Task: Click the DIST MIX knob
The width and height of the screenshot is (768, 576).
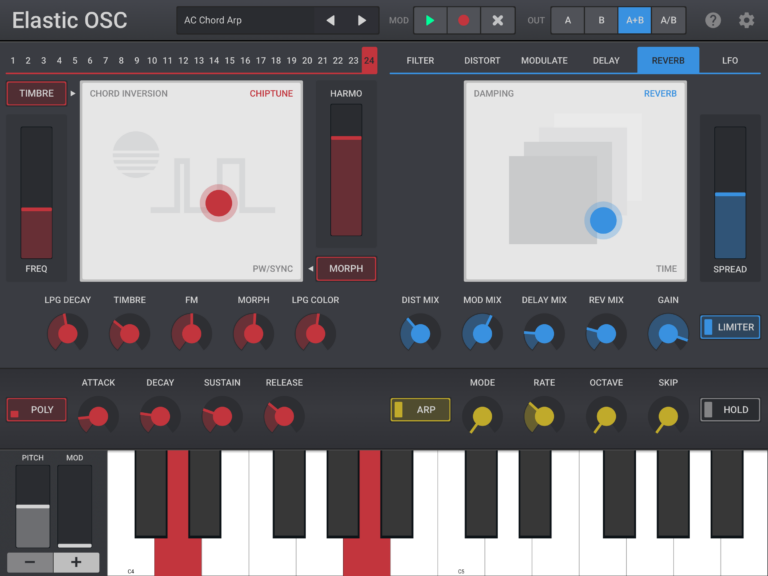Action: (x=420, y=333)
